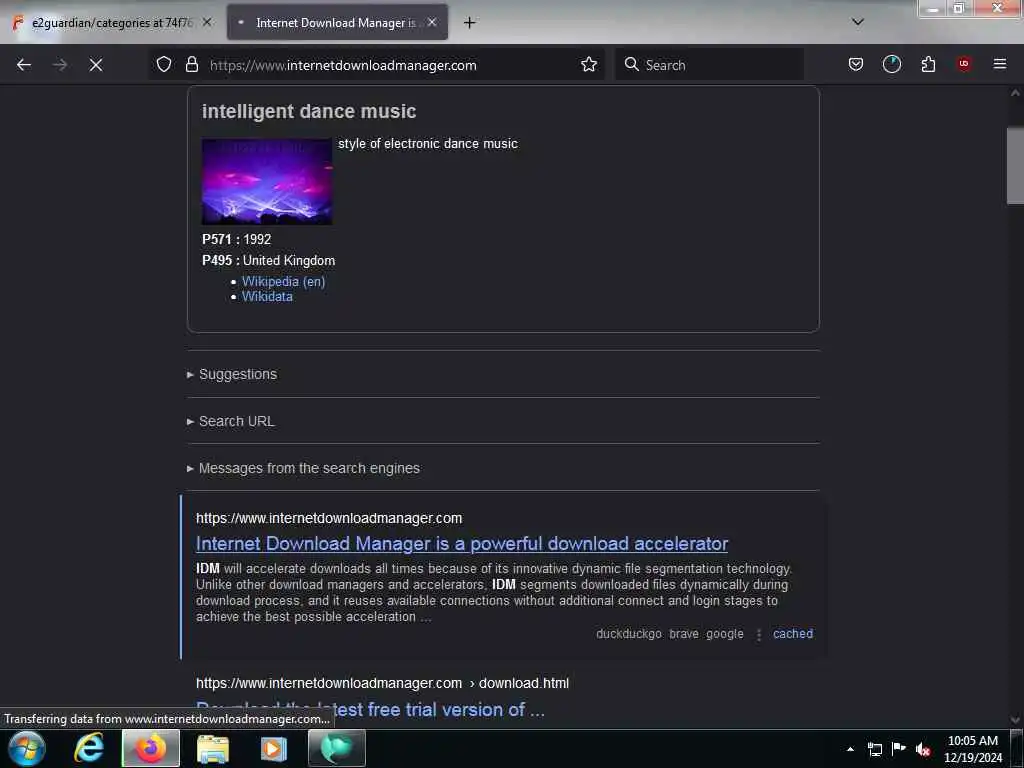Image resolution: width=1024 pixels, height=768 pixels.
Task: Open the Windows Start menu
Action: [x=27, y=748]
